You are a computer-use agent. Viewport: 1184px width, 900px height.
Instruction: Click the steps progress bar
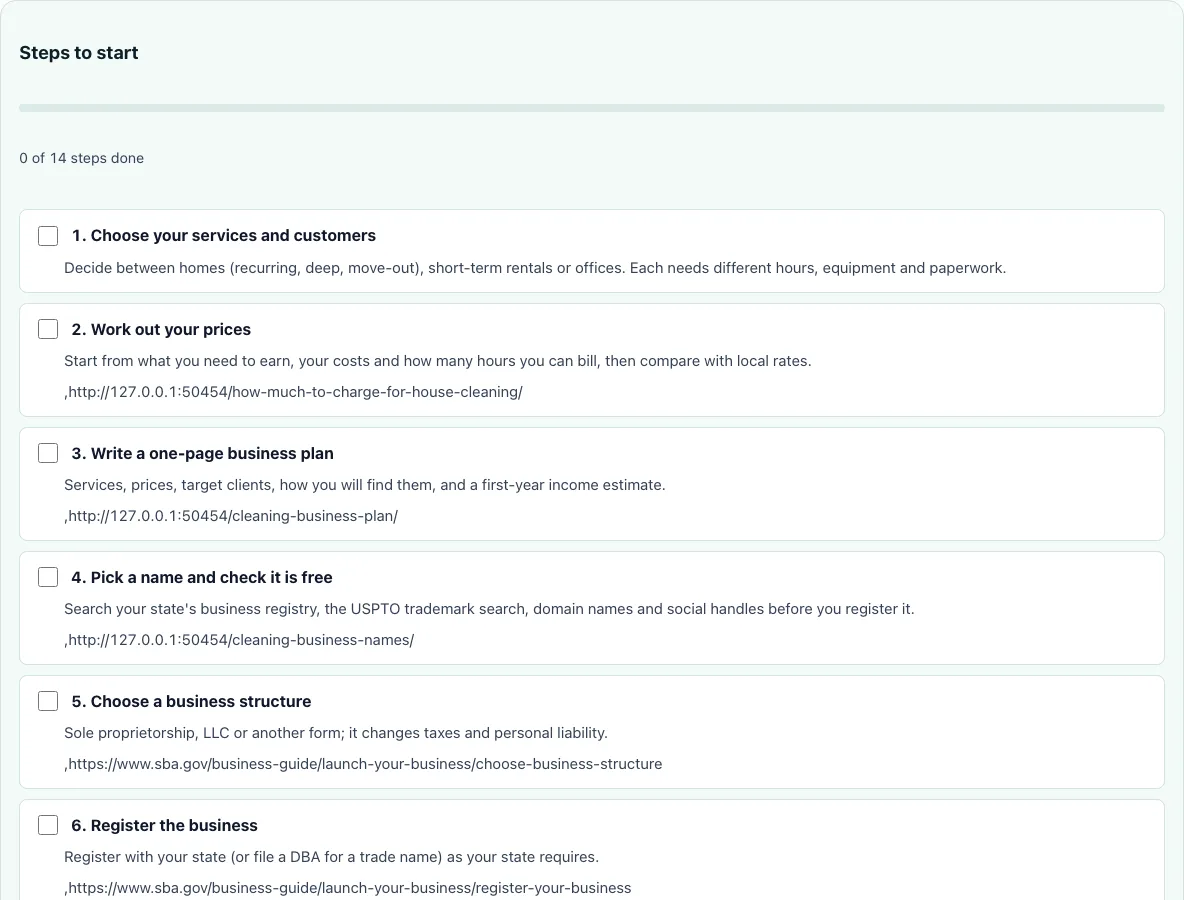click(x=592, y=108)
